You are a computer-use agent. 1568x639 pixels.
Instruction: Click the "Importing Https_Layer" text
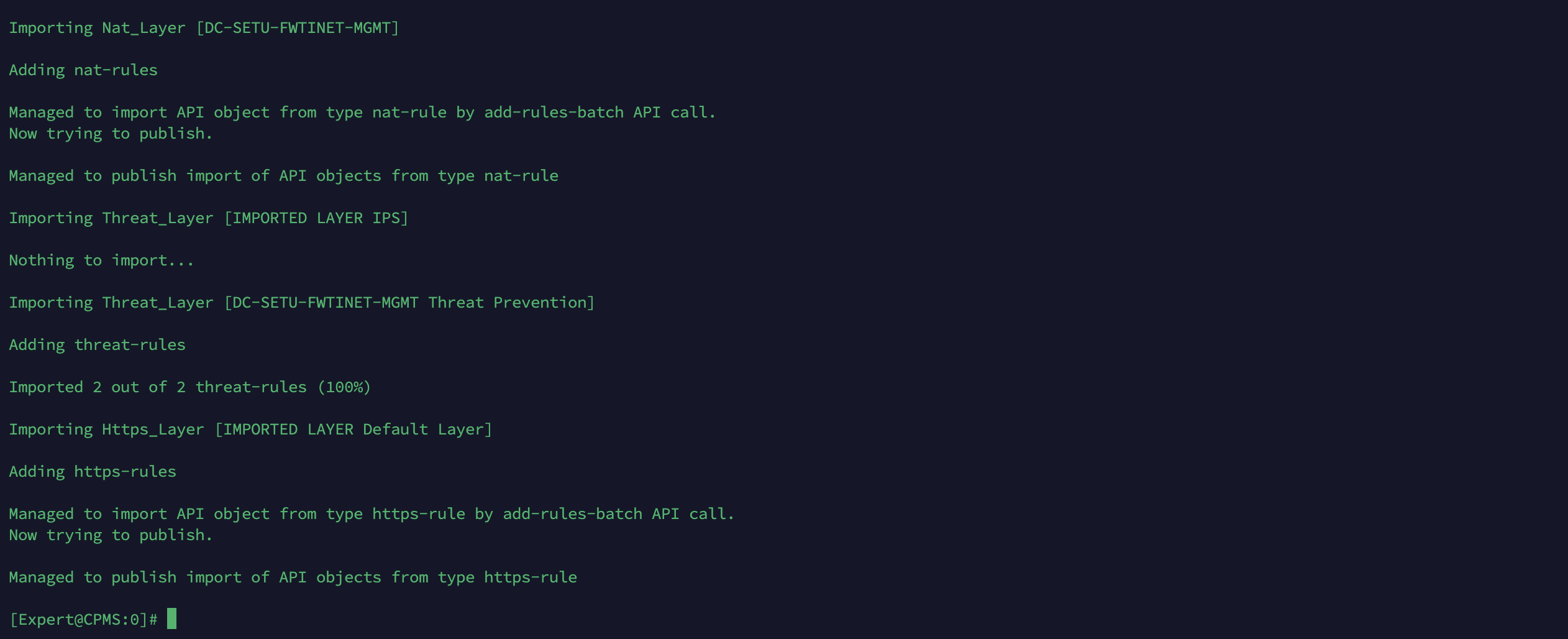point(106,430)
